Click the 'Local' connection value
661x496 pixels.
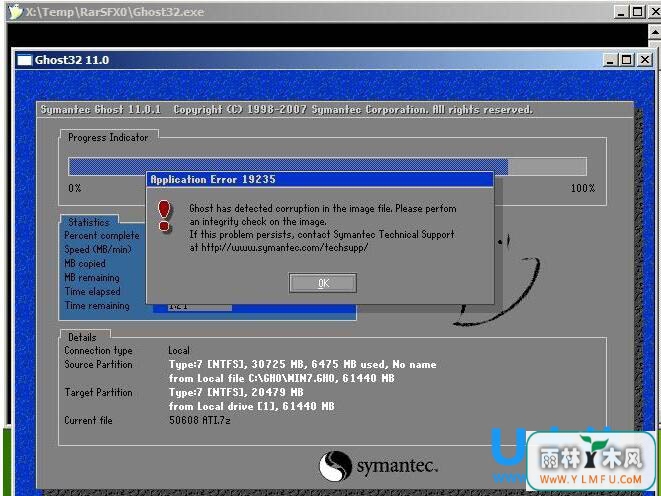pyautogui.click(x=179, y=351)
